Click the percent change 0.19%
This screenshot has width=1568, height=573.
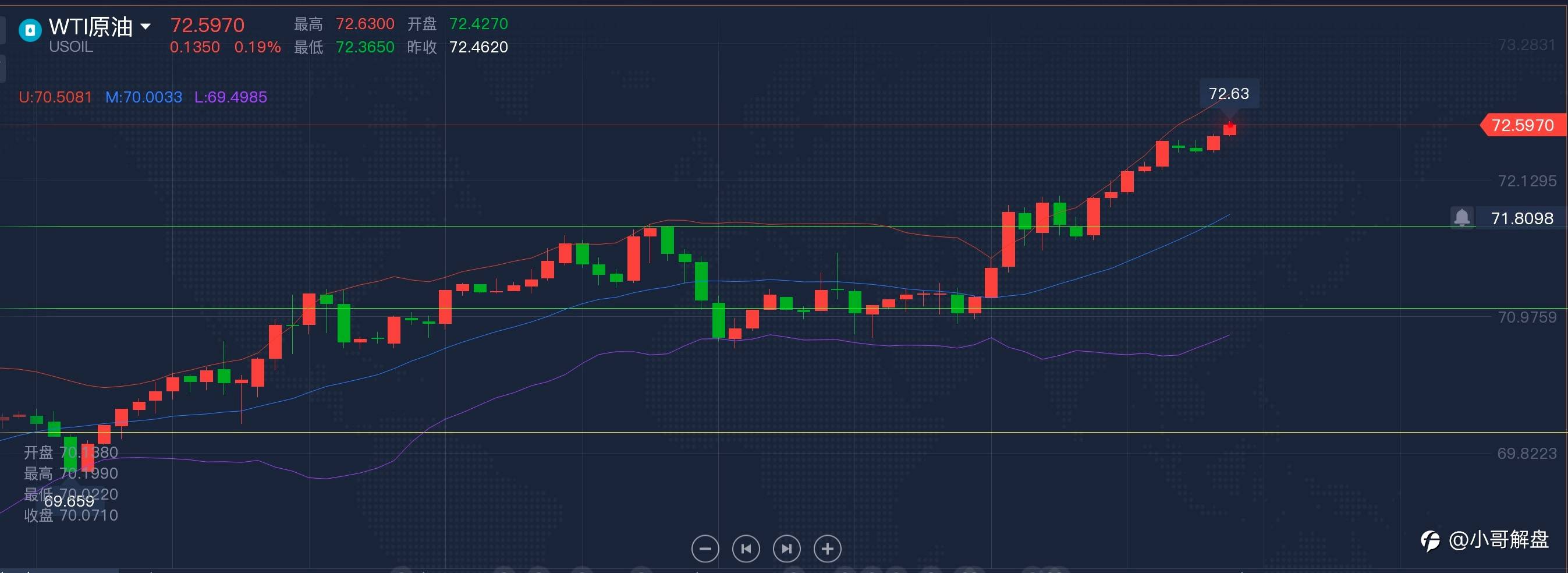click(257, 47)
